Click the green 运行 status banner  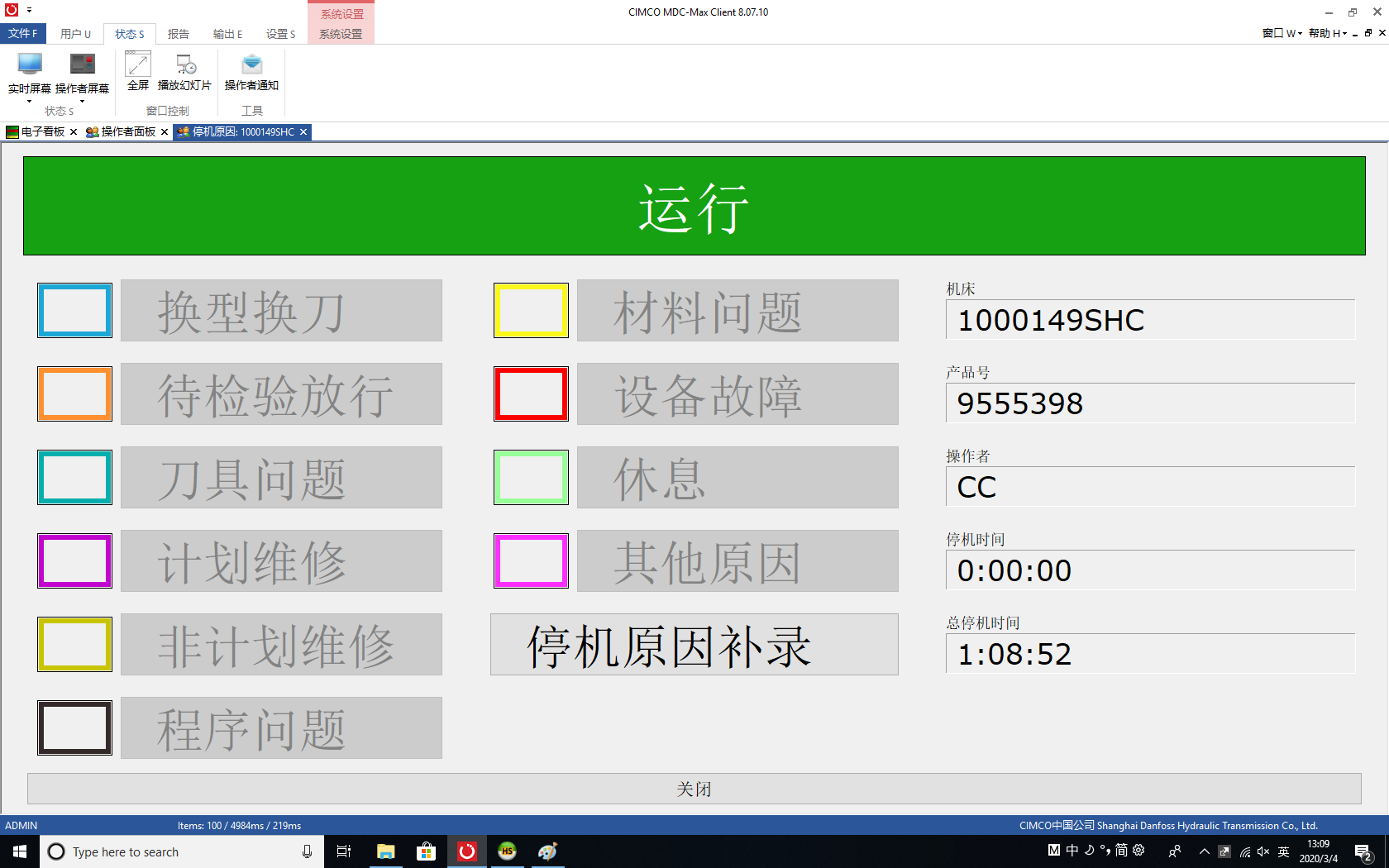(694, 206)
